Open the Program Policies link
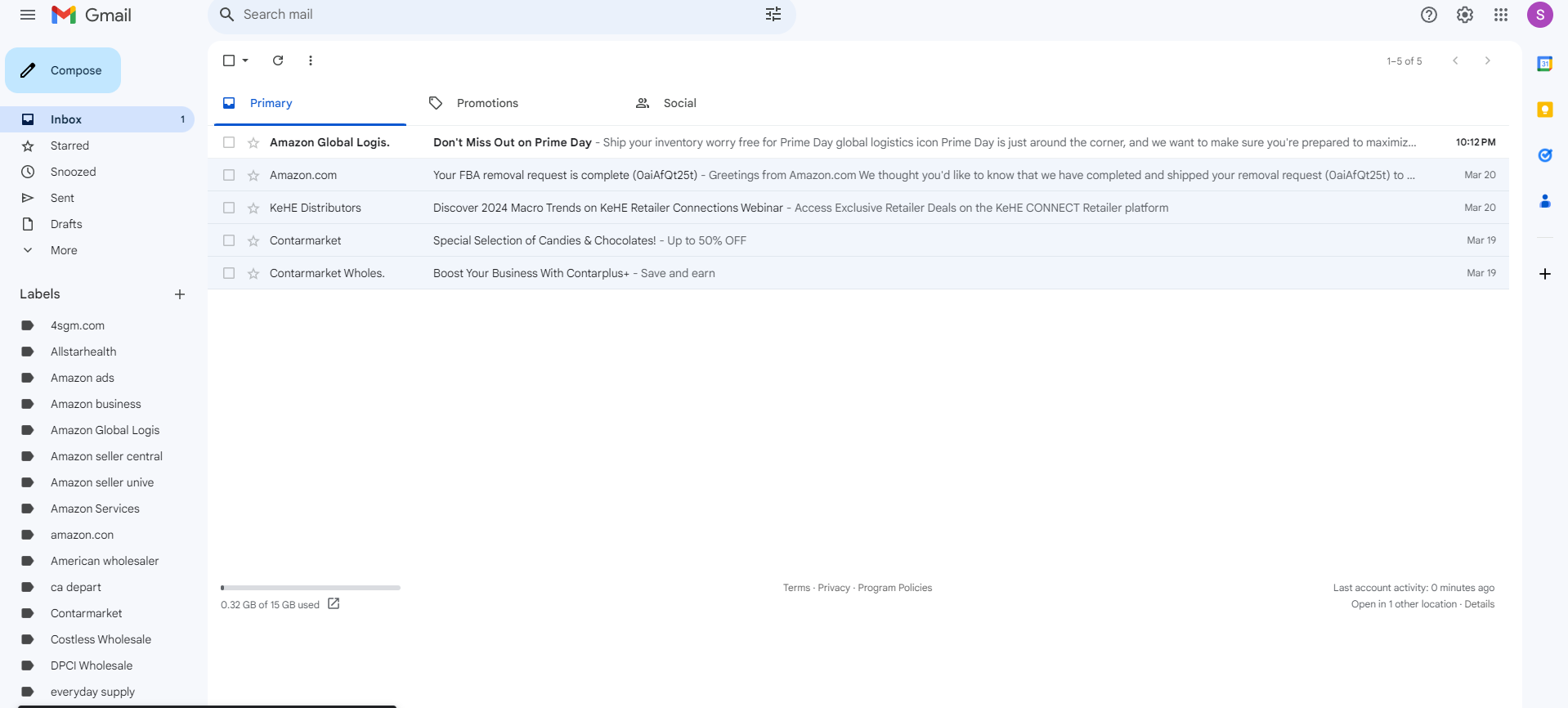 (894, 588)
